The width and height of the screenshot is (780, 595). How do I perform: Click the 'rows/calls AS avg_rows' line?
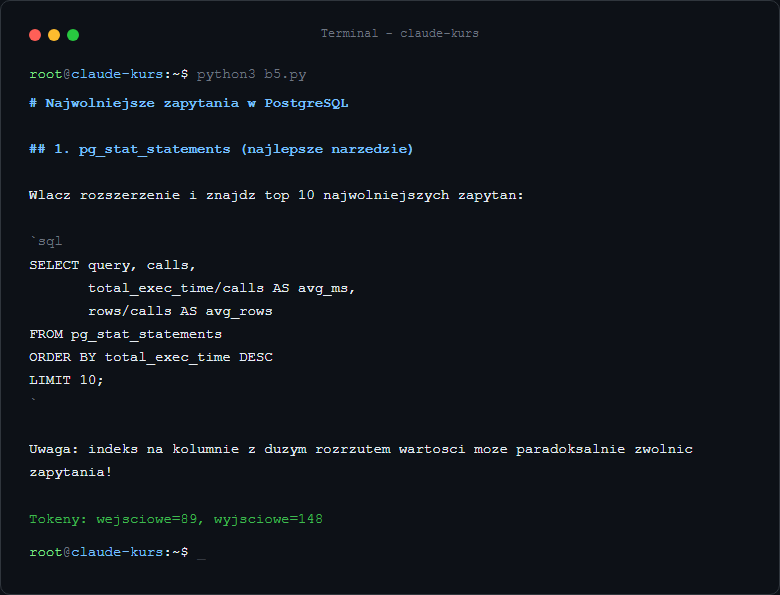[x=180, y=311]
